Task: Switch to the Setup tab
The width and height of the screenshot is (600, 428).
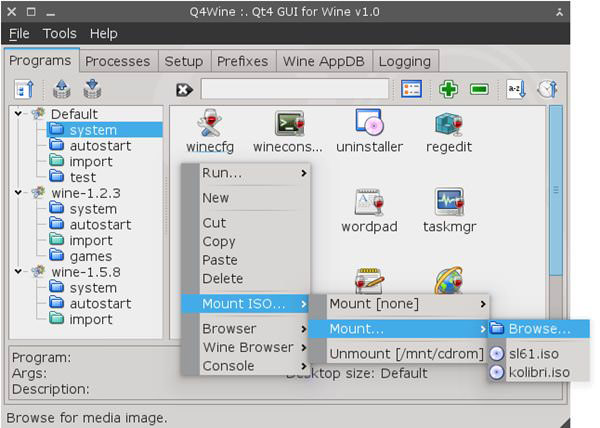Action: [x=184, y=61]
